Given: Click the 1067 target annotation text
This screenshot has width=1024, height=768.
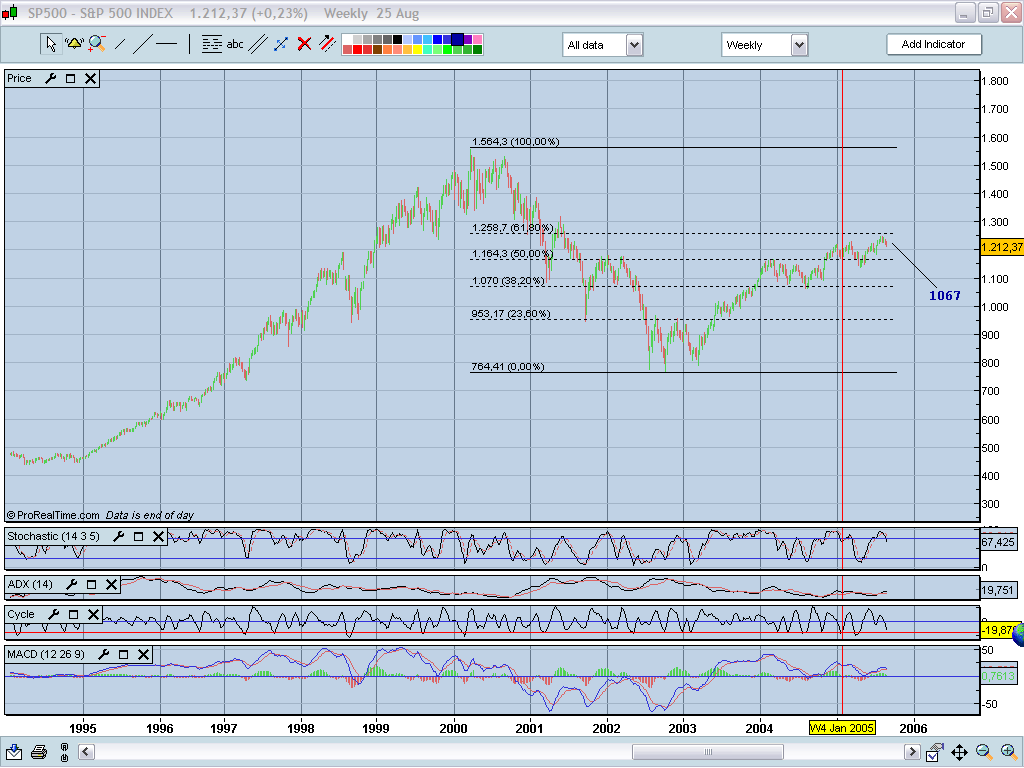Looking at the screenshot, I should 944,296.
